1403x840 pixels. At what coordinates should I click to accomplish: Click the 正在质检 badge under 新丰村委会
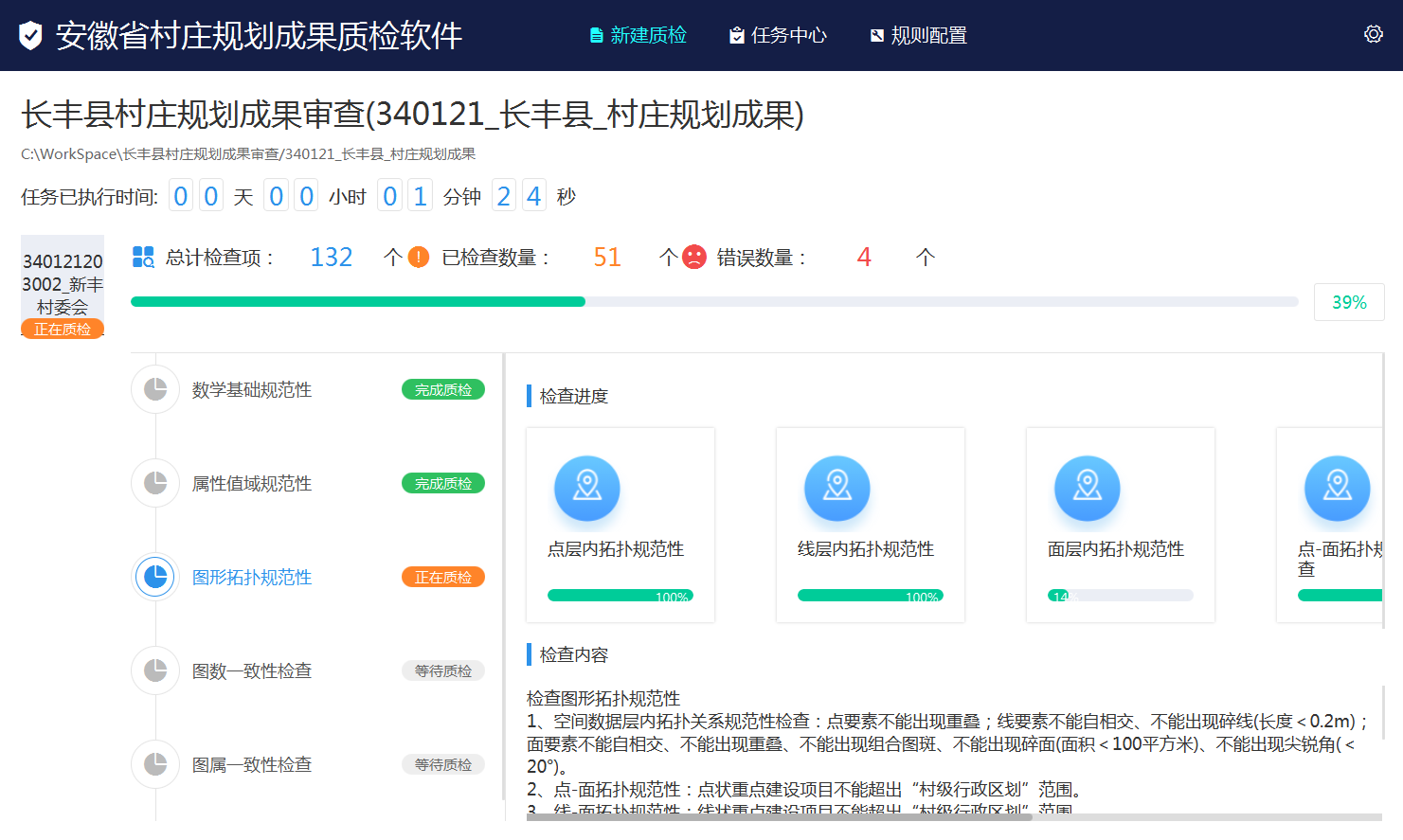point(63,330)
